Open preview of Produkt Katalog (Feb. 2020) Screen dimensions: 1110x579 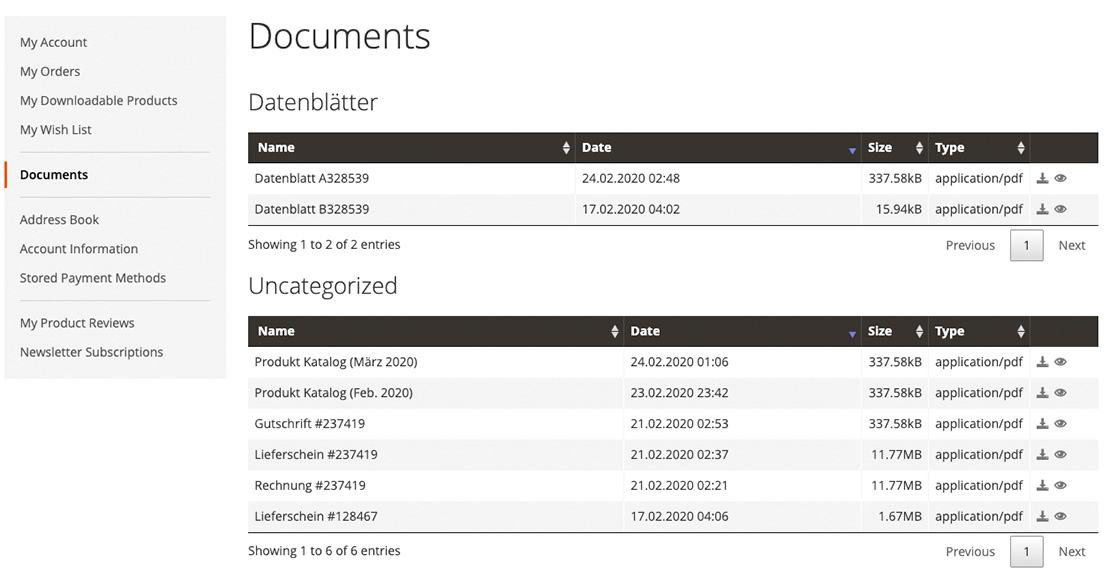pos(1062,392)
